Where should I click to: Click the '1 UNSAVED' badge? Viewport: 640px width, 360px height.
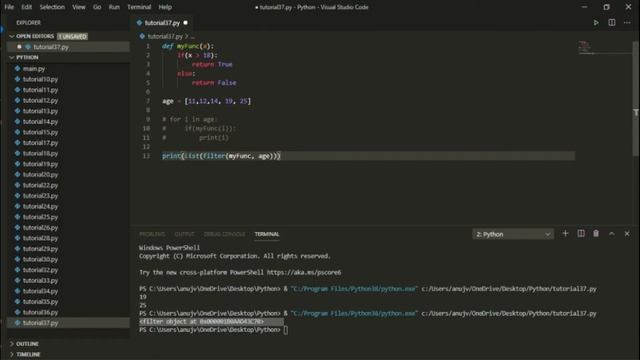pos(72,36)
